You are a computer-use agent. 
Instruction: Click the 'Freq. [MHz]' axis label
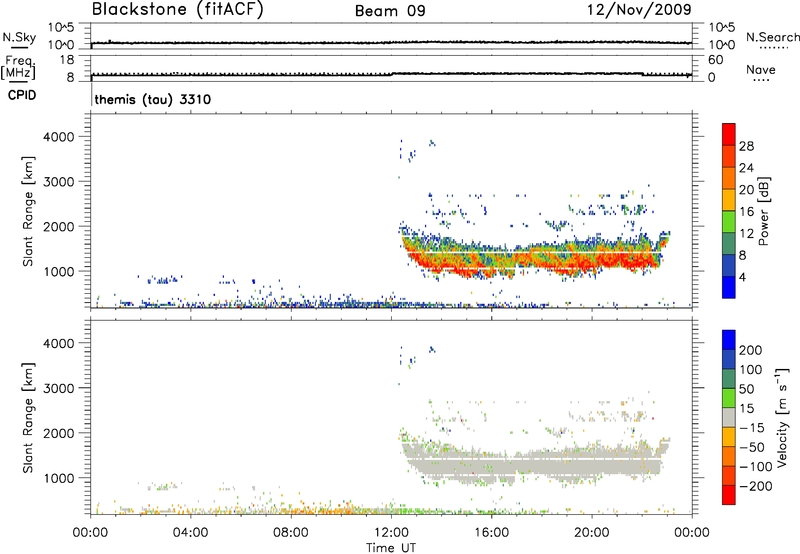coord(19,68)
